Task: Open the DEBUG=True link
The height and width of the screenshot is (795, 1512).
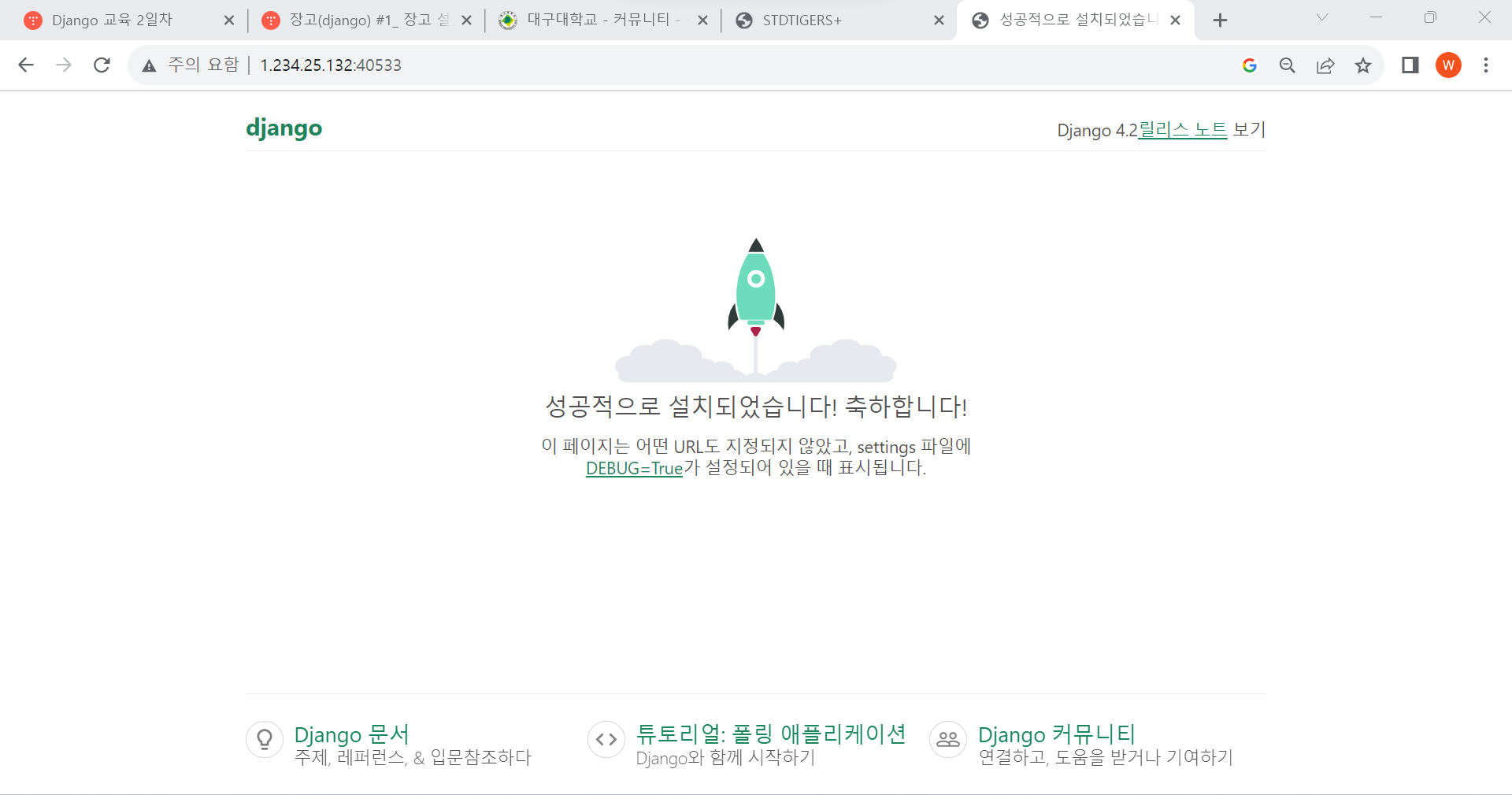Action: (x=634, y=468)
